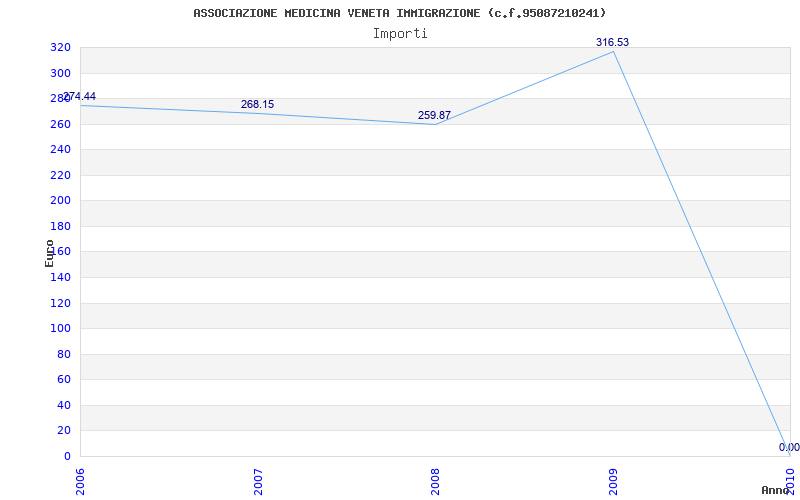Click the 60 y-axis tick label
The image size is (800, 500).
pos(63,380)
